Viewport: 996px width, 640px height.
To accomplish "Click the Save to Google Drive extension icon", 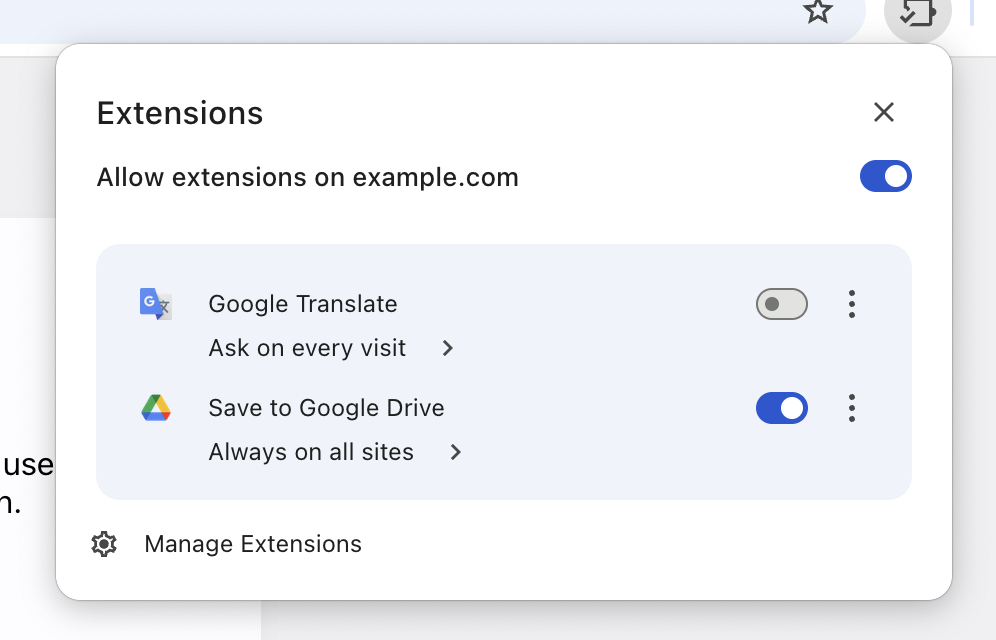I will (155, 408).
